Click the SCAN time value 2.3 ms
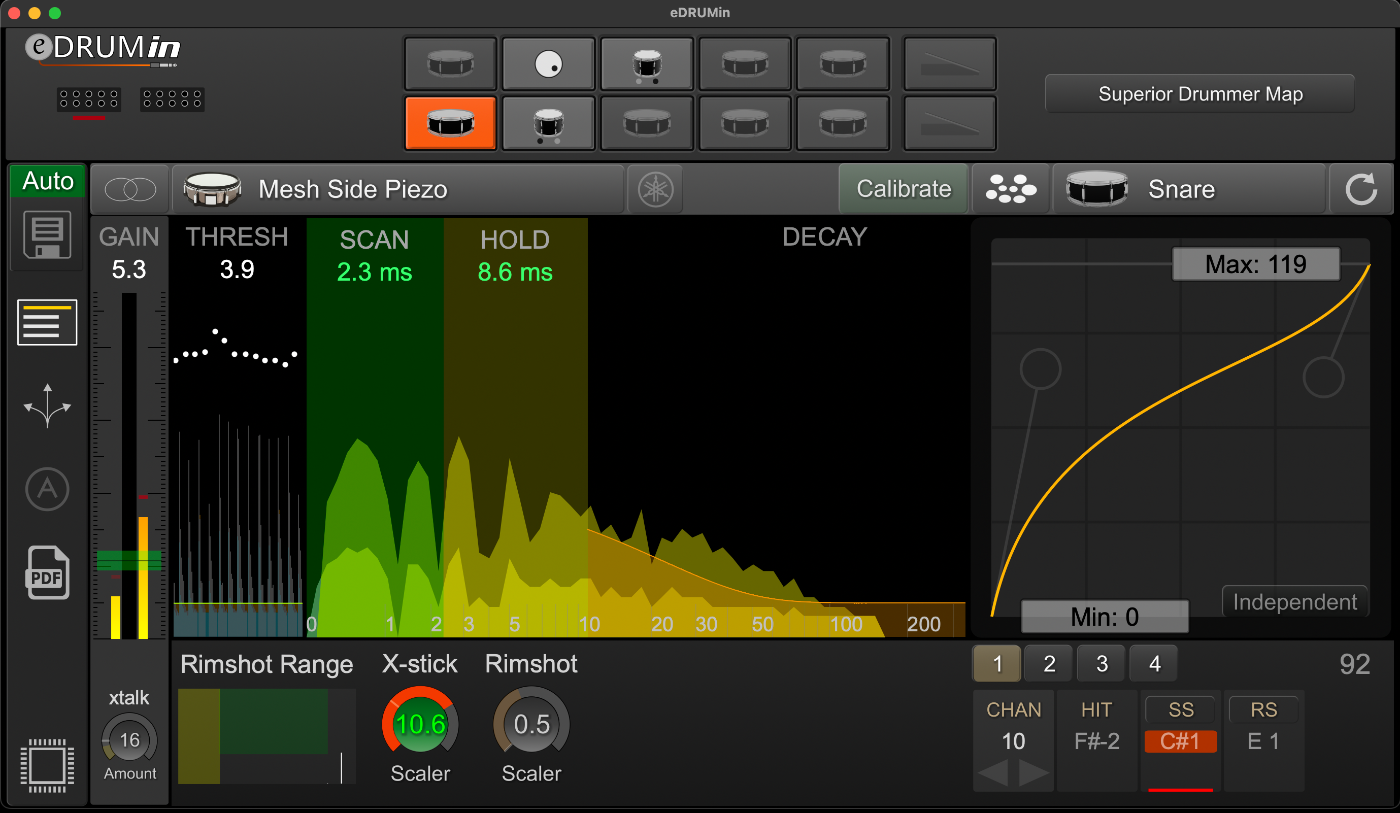The height and width of the screenshot is (813, 1400). 374,272
